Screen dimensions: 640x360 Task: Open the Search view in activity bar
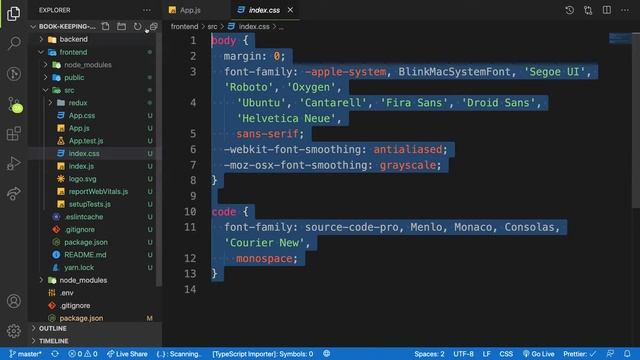click(13, 43)
